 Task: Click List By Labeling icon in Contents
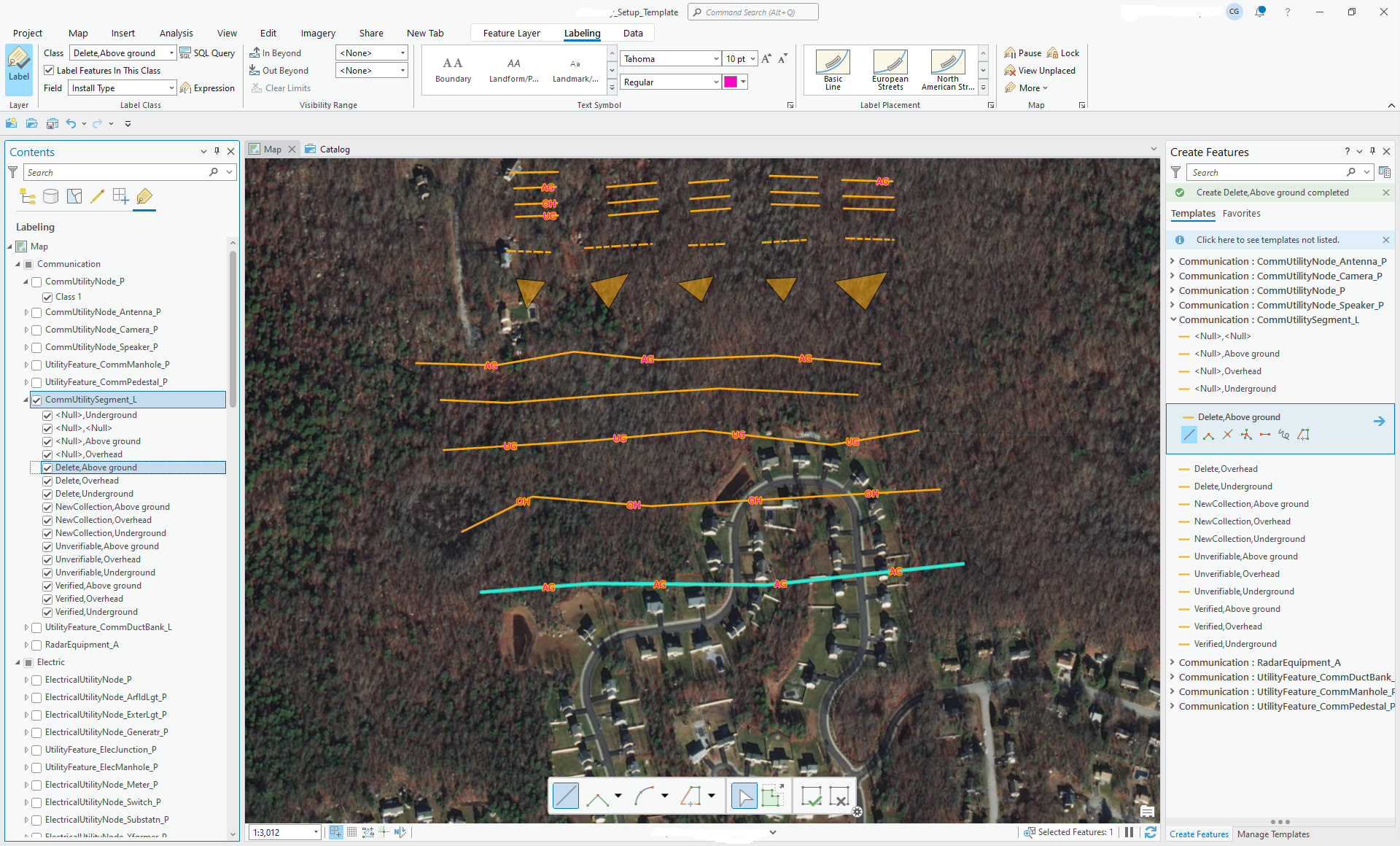144,196
